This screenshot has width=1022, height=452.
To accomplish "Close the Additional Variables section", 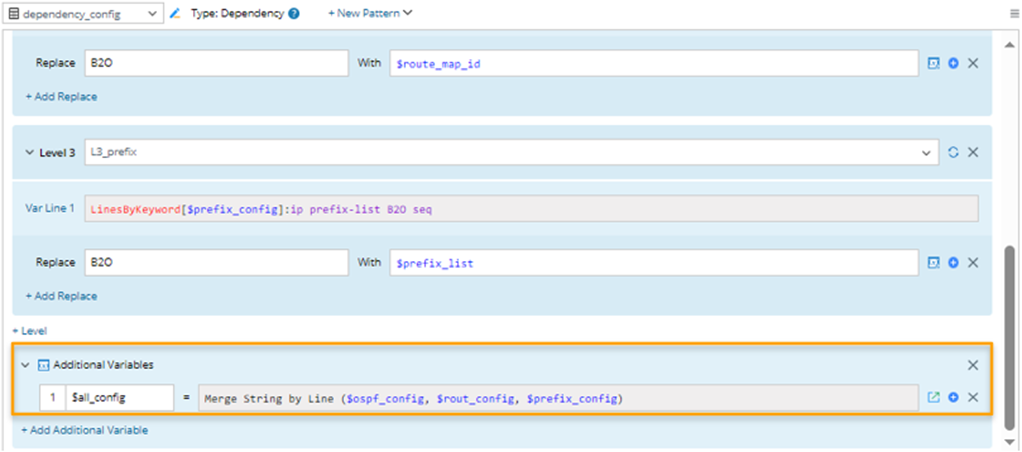I will [x=972, y=365].
